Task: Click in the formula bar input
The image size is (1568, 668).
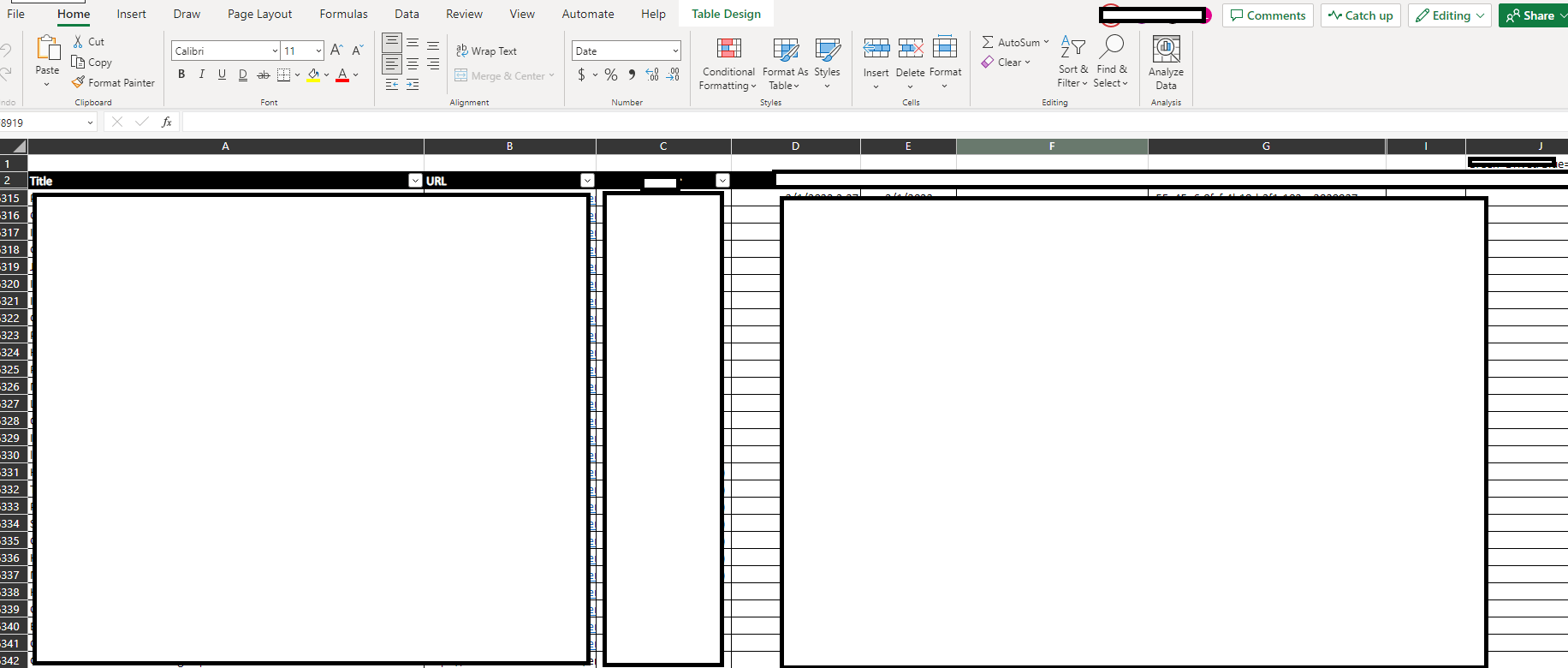Action: [873, 122]
